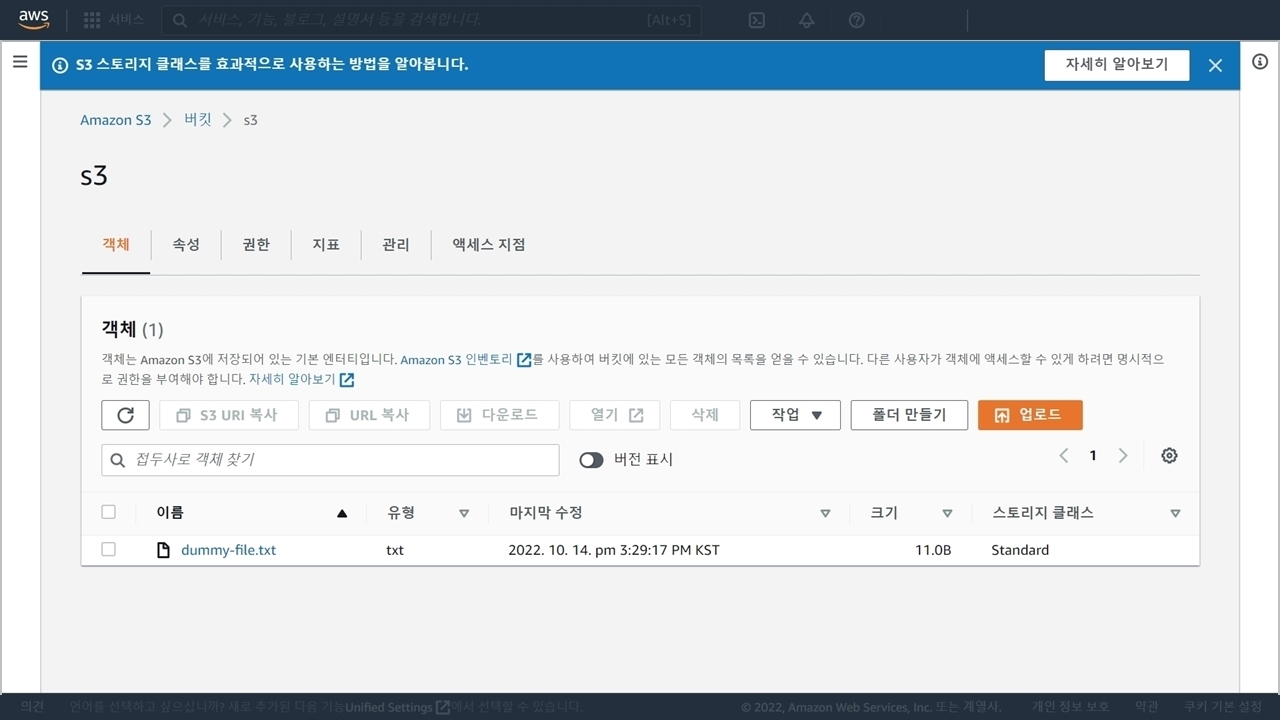This screenshot has height=720, width=1280.
Task: Click the 열기 open button
Action: click(615, 415)
